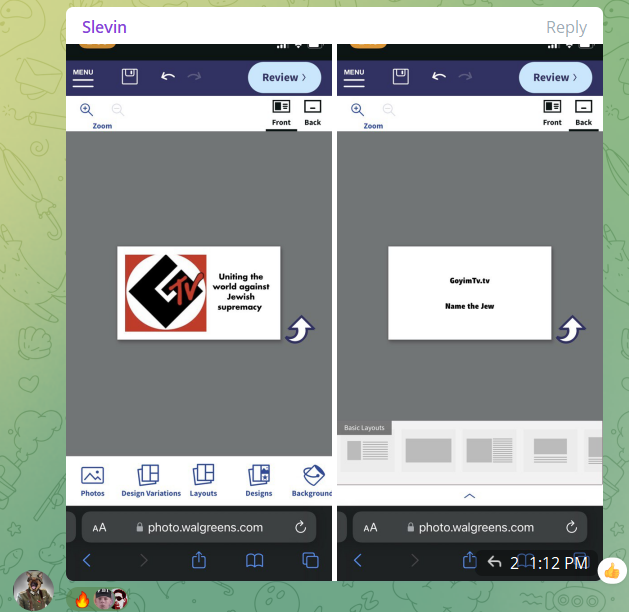
Task: Open the Designs tool
Action: pos(259,481)
